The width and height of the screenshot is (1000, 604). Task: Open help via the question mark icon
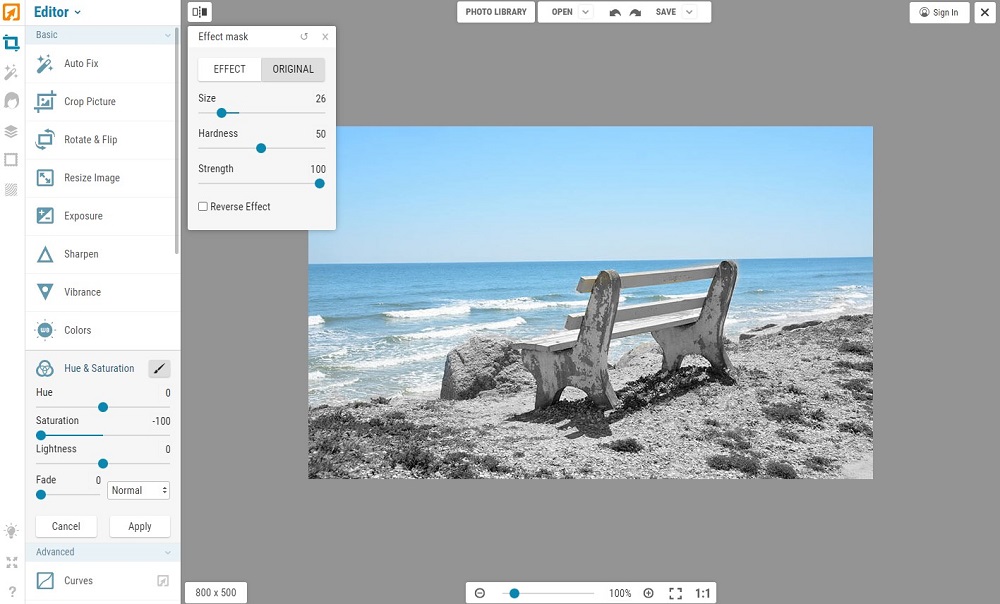[x=11, y=591]
